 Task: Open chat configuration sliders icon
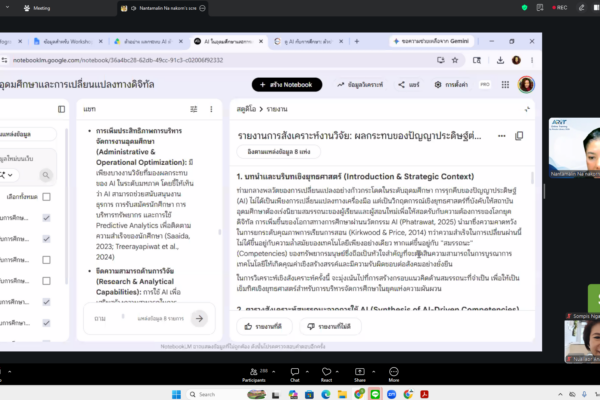pos(194,109)
